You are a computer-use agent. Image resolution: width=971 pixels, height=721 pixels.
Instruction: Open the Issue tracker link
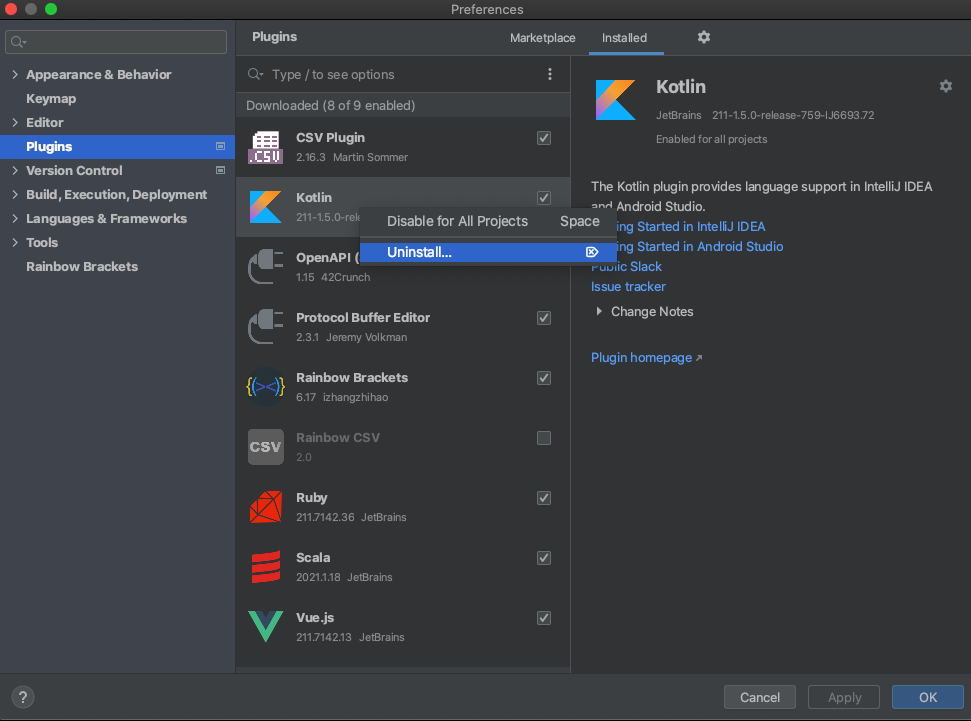pyautogui.click(x=628, y=287)
